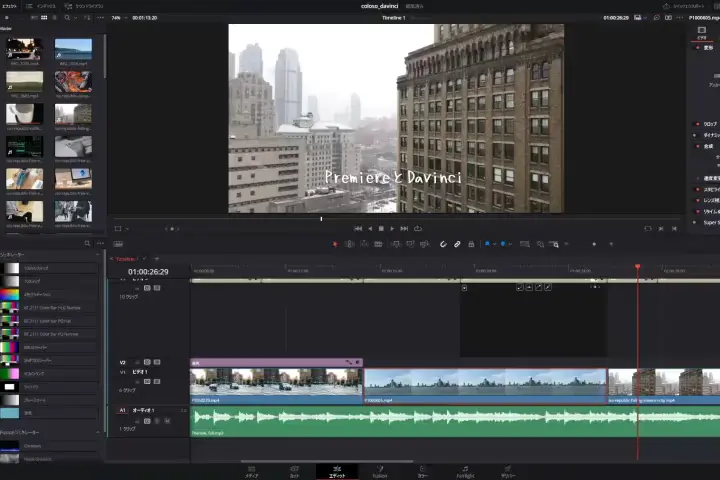The height and width of the screenshot is (480, 720).
Task: Go to previous edit in viewer
Action: (x=674, y=228)
